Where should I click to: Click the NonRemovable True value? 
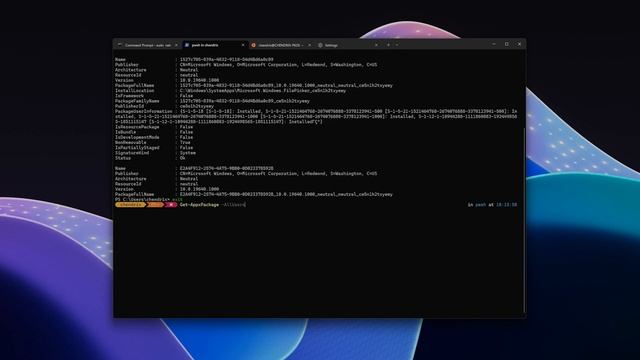click(185, 142)
